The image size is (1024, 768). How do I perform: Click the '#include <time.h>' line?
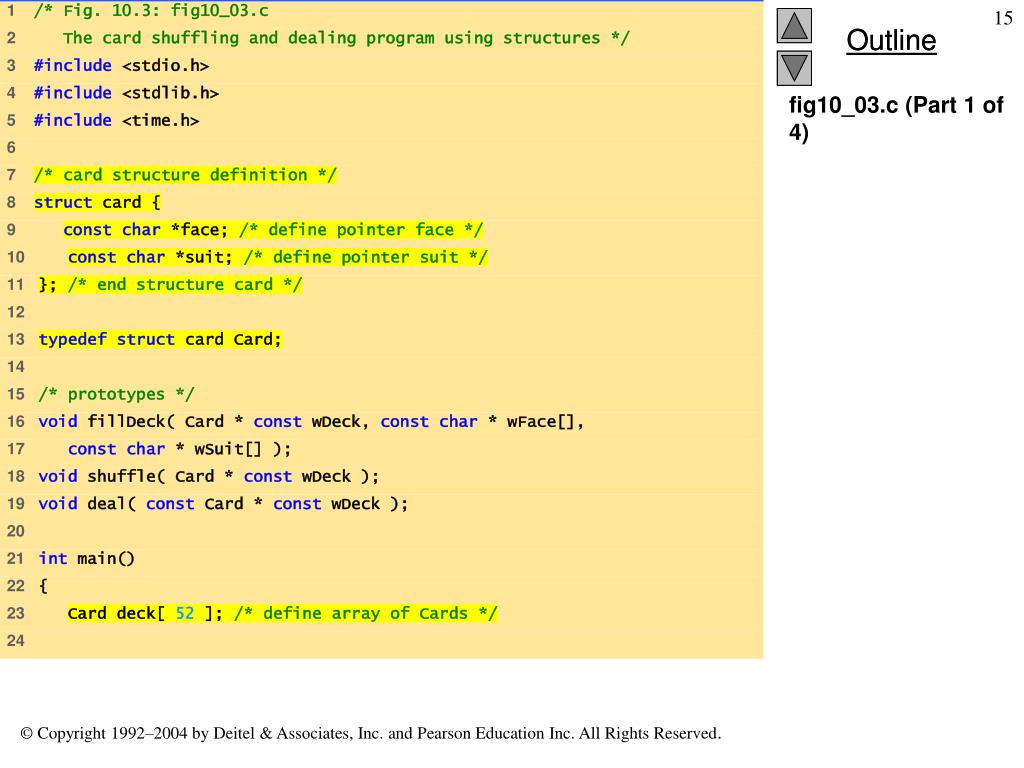(x=116, y=121)
